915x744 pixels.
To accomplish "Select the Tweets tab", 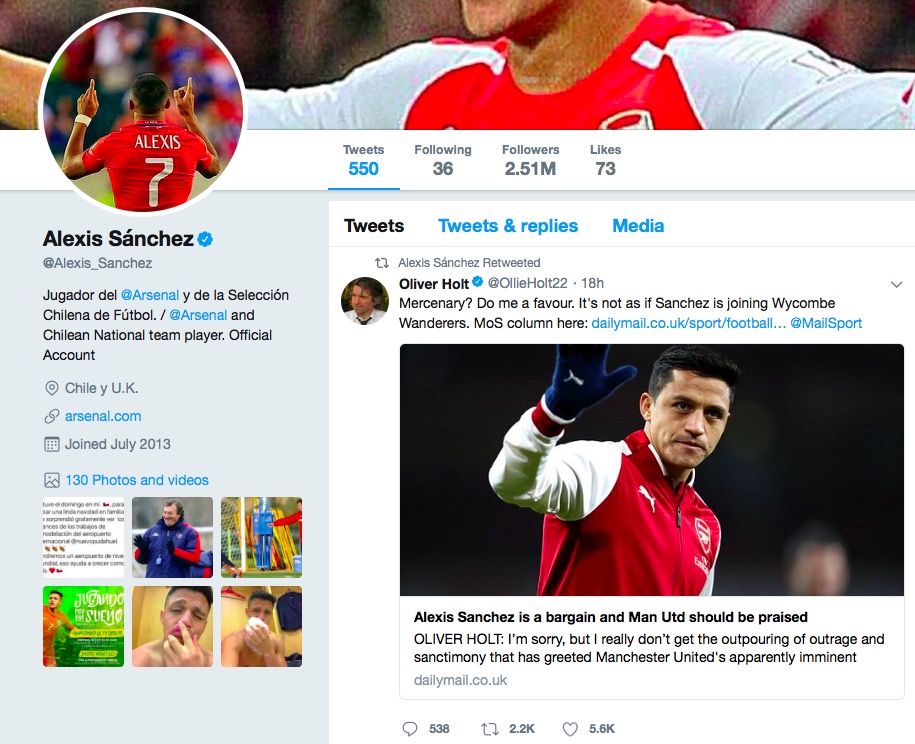I will pos(374,226).
